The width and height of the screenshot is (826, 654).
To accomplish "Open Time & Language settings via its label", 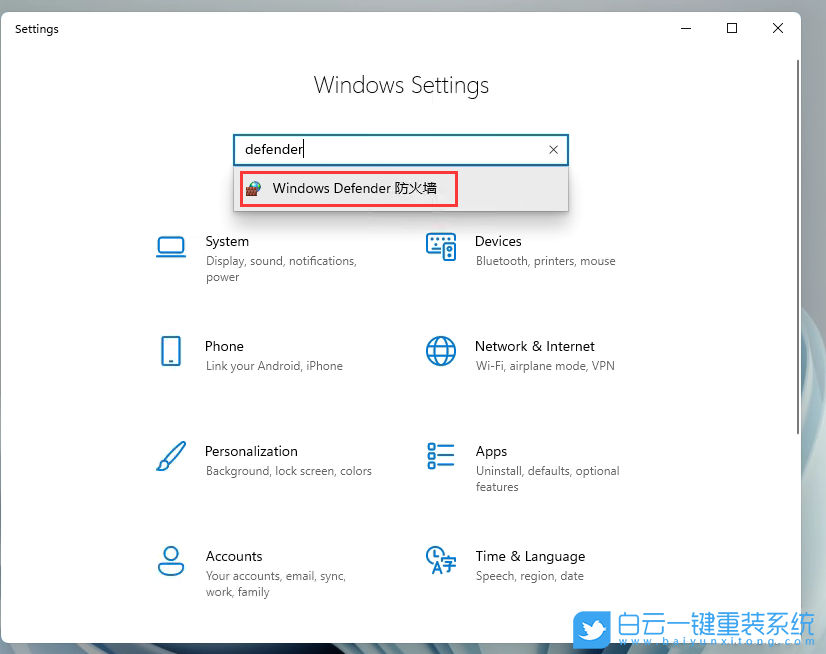I will click(x=530, y=556).
